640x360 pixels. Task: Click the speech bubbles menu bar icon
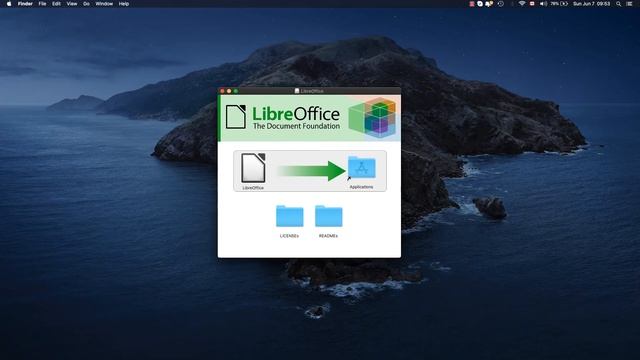pos(489,4)
